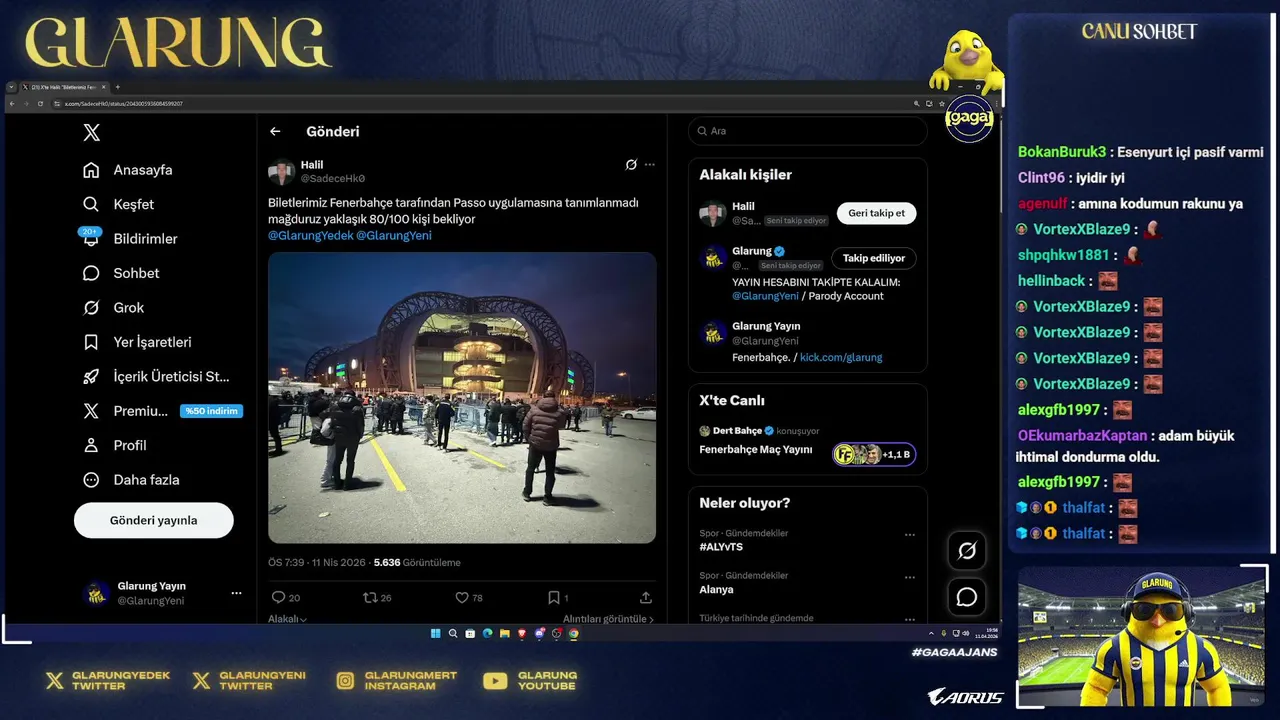Open options dots for Alanya trend

coord(910,577)
